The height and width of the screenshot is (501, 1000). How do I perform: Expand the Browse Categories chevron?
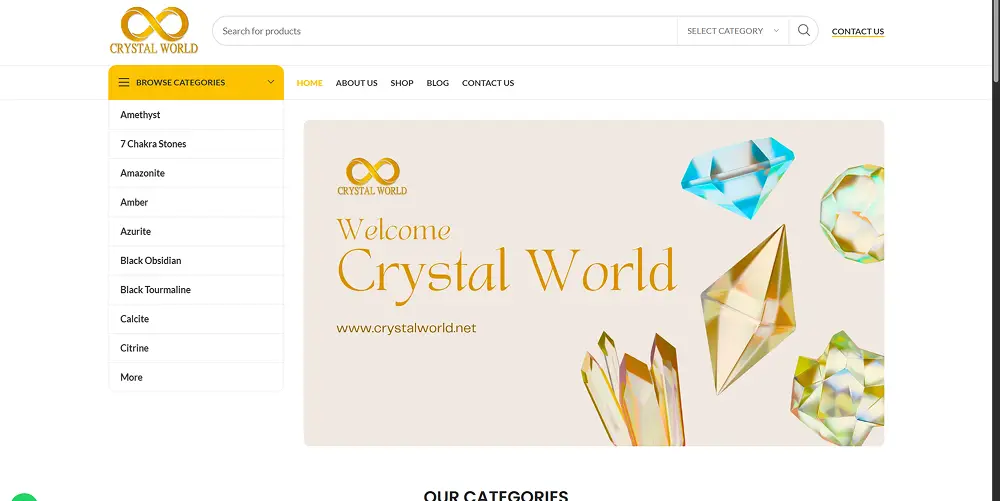pyautogui.click(x=270, y=82)
